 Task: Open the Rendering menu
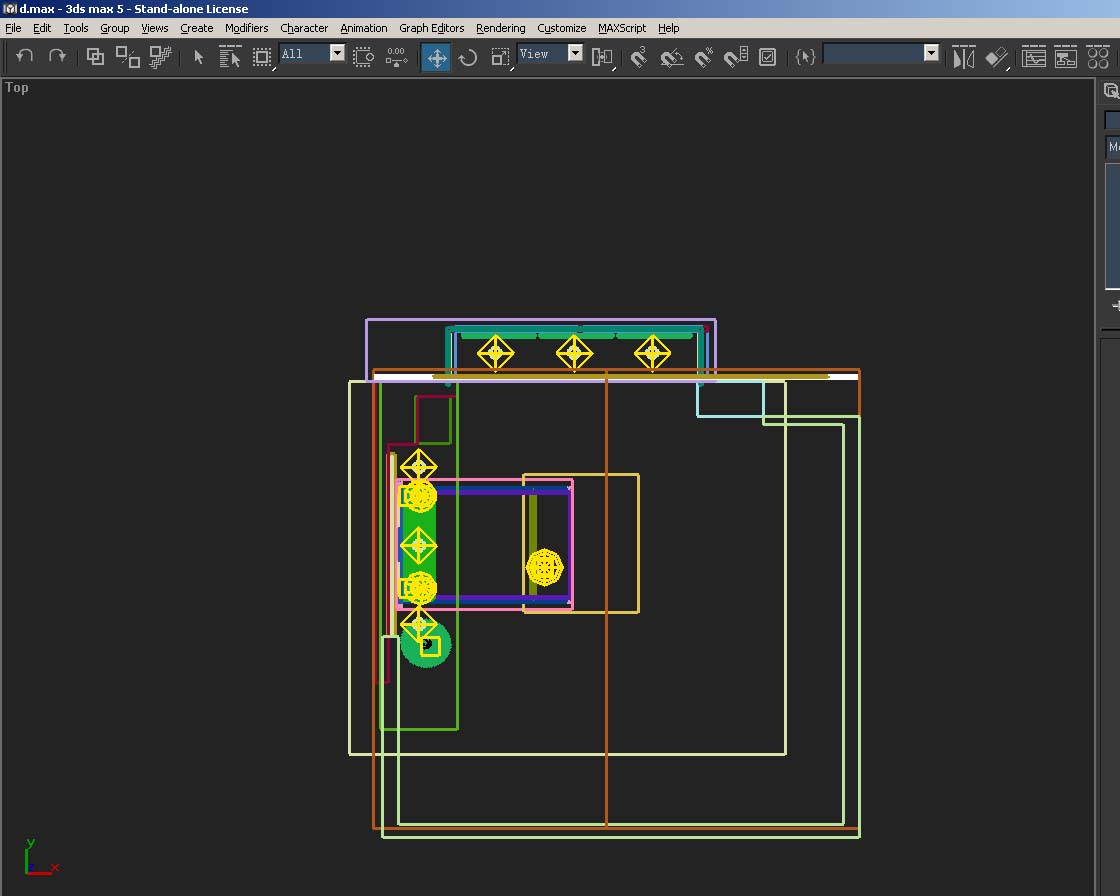tap(500, 28)
